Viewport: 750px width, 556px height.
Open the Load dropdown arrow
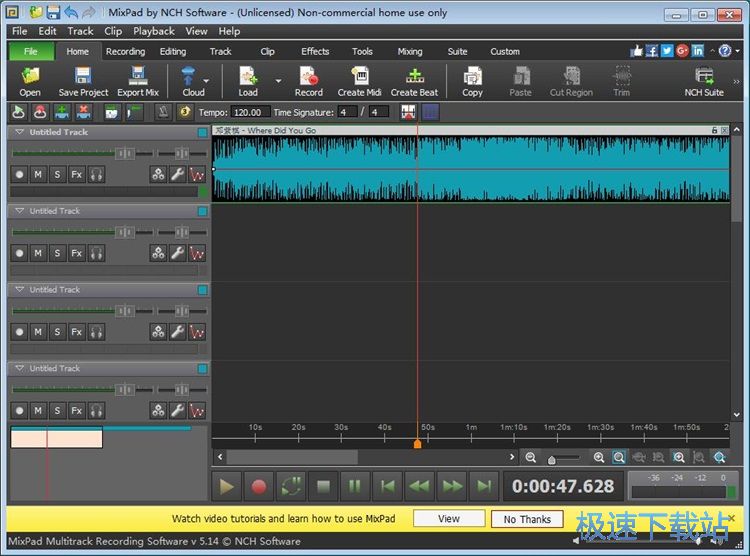pos(278,80)
